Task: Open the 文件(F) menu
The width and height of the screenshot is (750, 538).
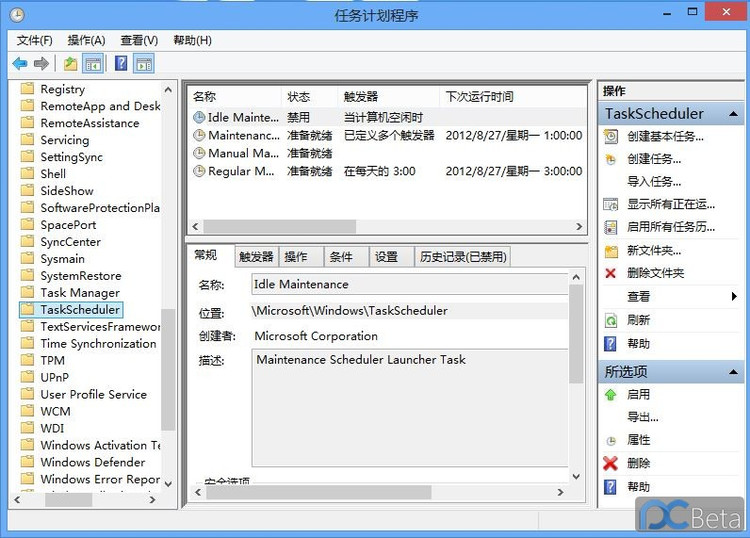Action: pos(34,40)
